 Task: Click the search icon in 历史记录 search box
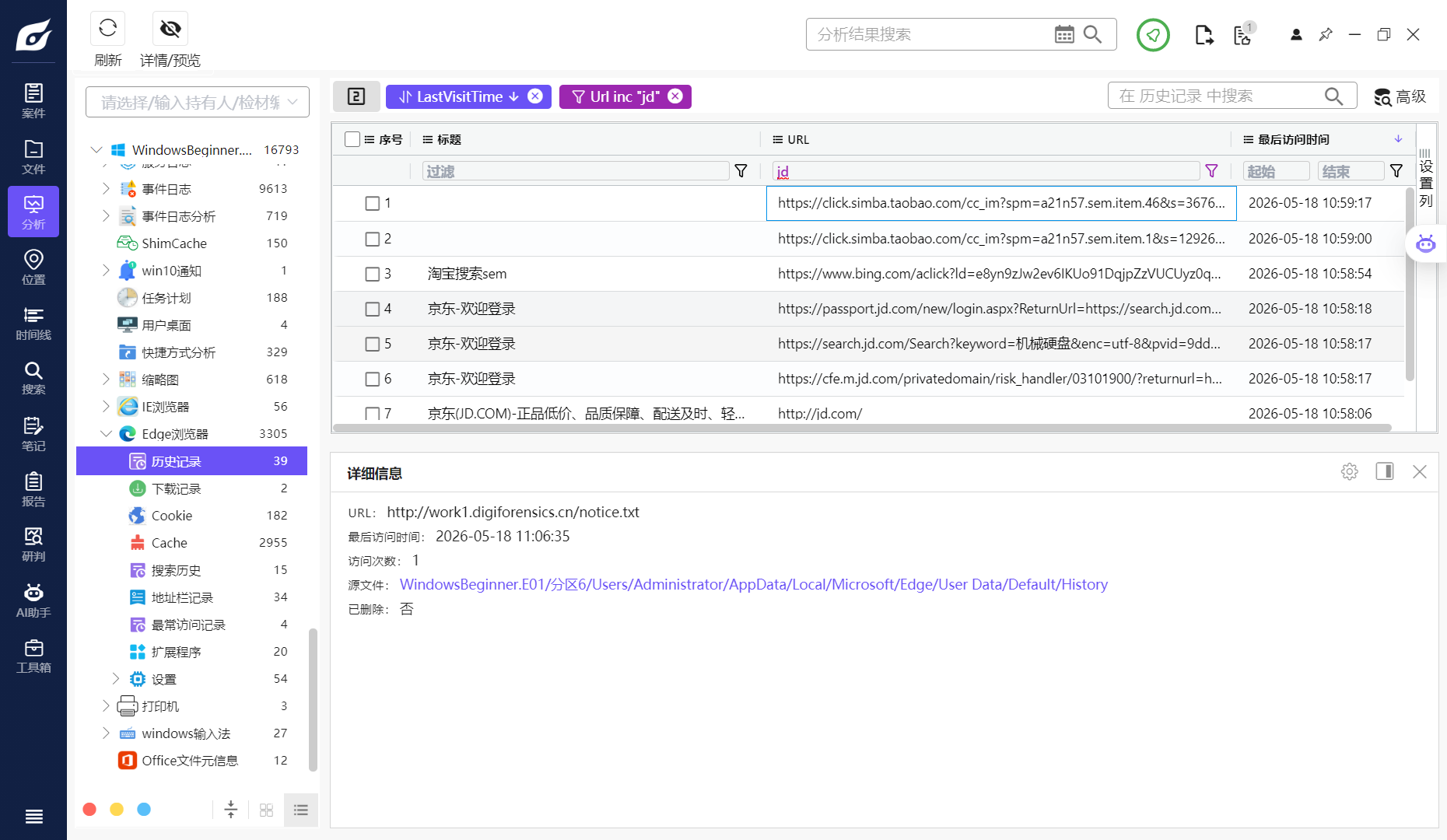point(1333,96)
